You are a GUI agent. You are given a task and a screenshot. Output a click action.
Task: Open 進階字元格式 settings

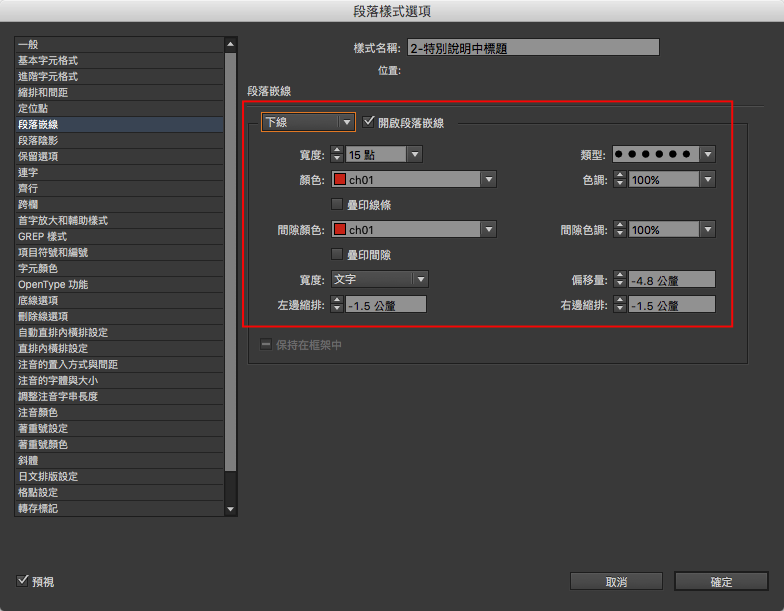click(119, 76)
